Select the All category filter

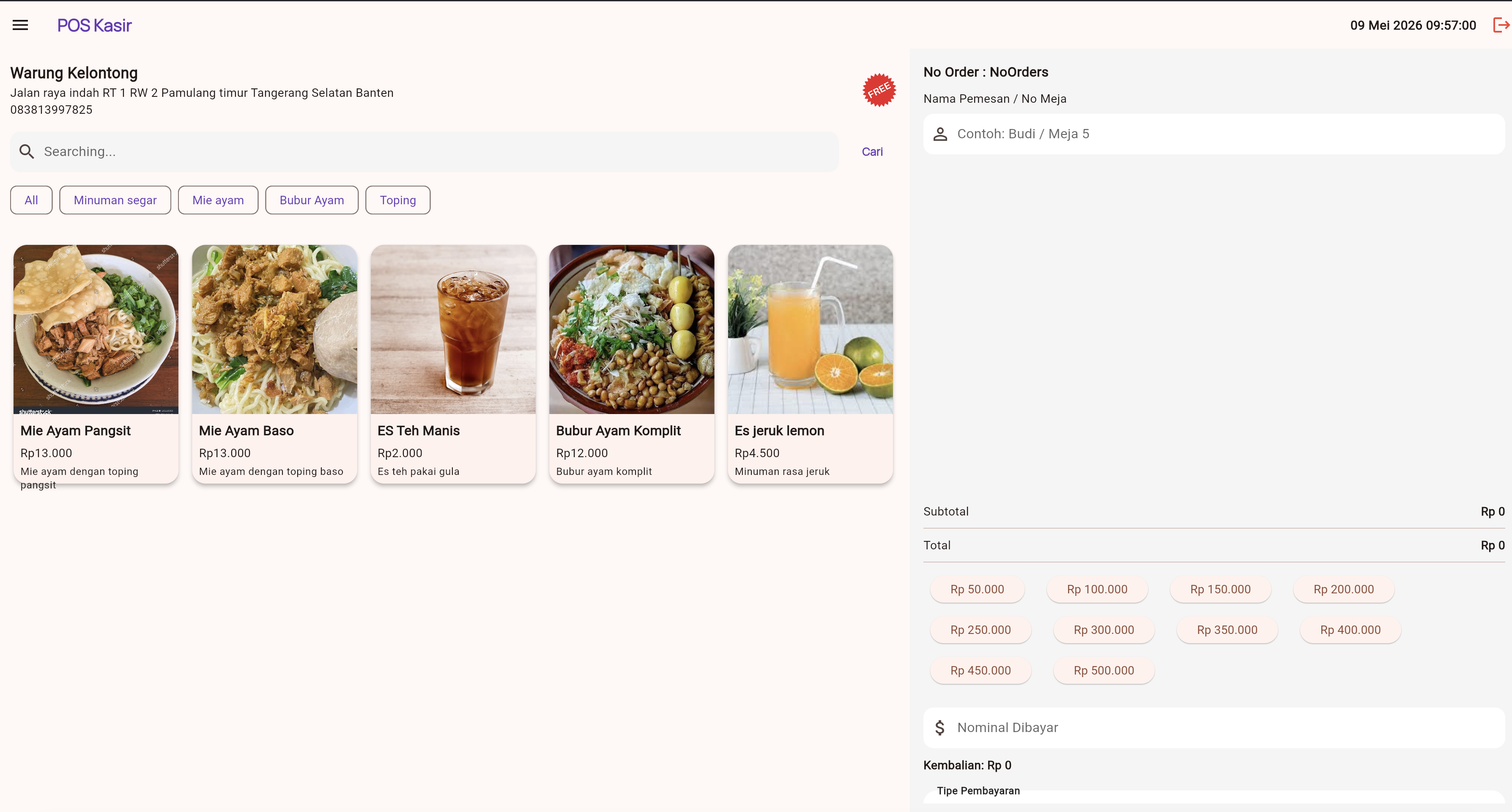click(x=31, y=200)
